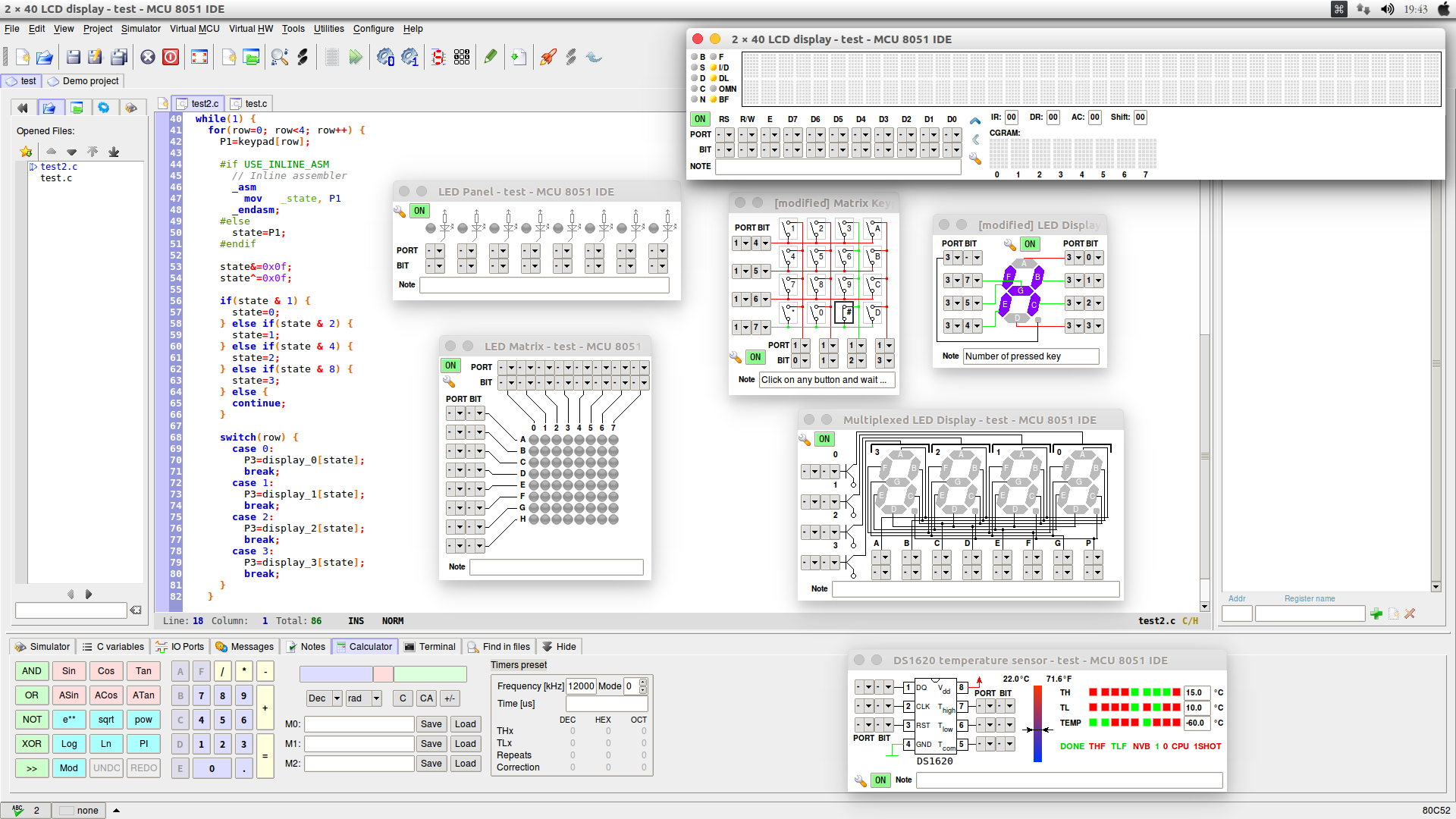Toggle ON button in LED Matrix window

[450, 366]
